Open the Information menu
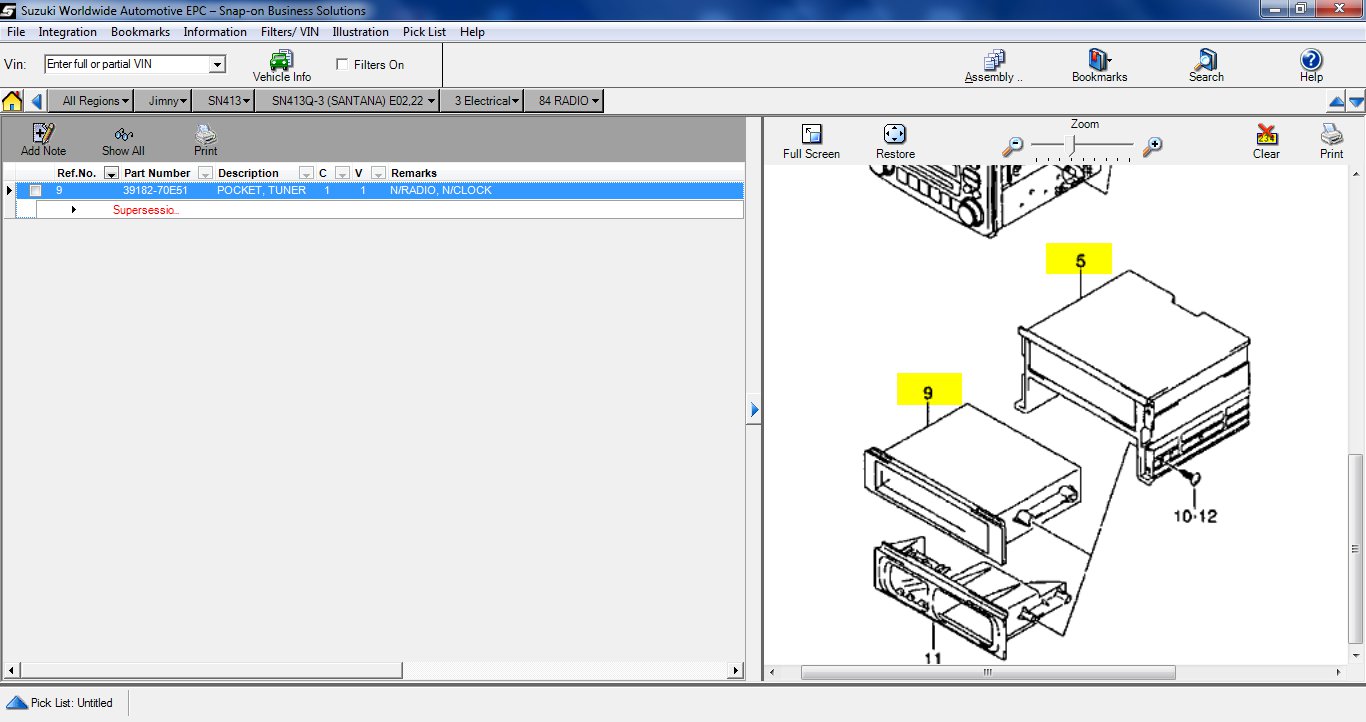Viewport: 1366px width, 722px height. (x=215, y=32)
